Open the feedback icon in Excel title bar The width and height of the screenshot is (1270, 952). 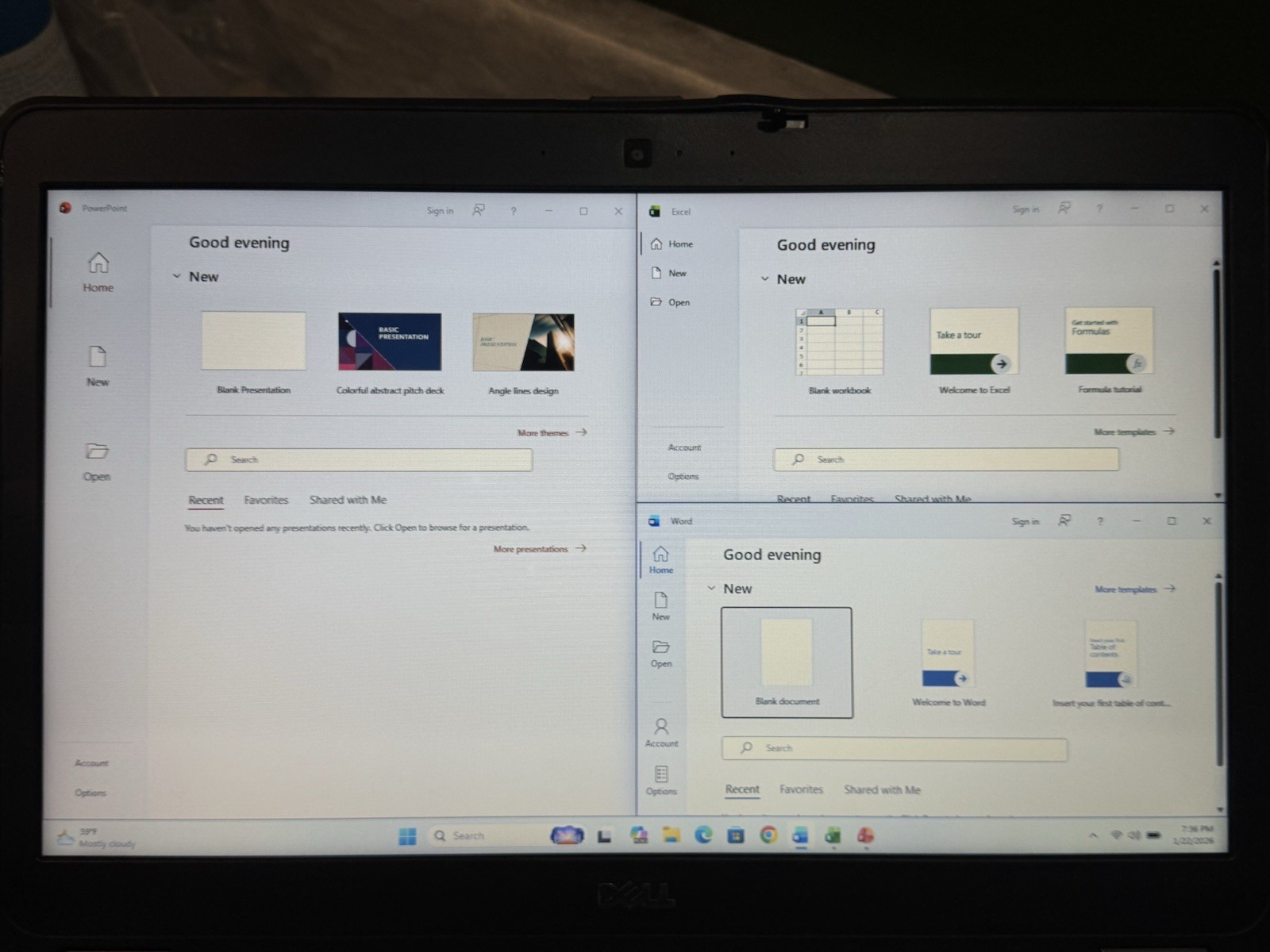(x=1064, y=209)
